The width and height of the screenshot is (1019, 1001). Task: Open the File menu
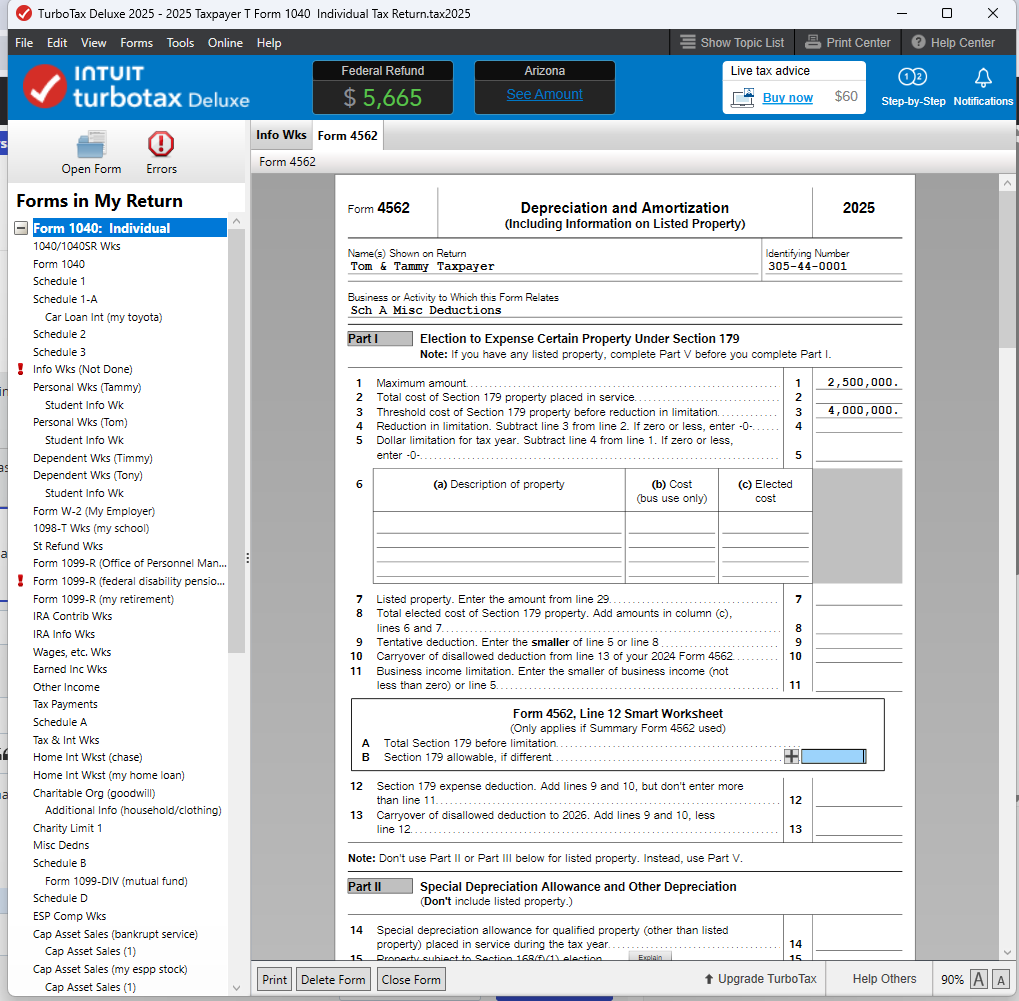pyautogui.click(x=24, y=43)
